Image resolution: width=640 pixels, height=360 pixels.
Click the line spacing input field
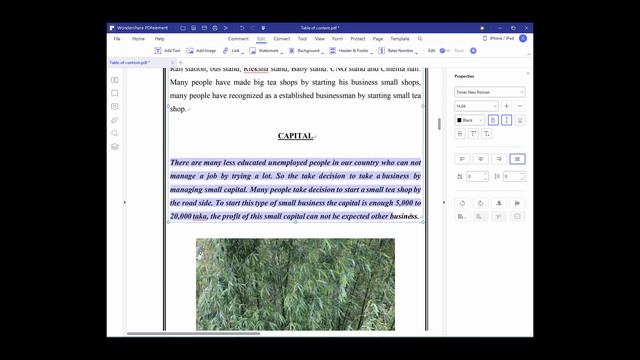click(514, 176)
